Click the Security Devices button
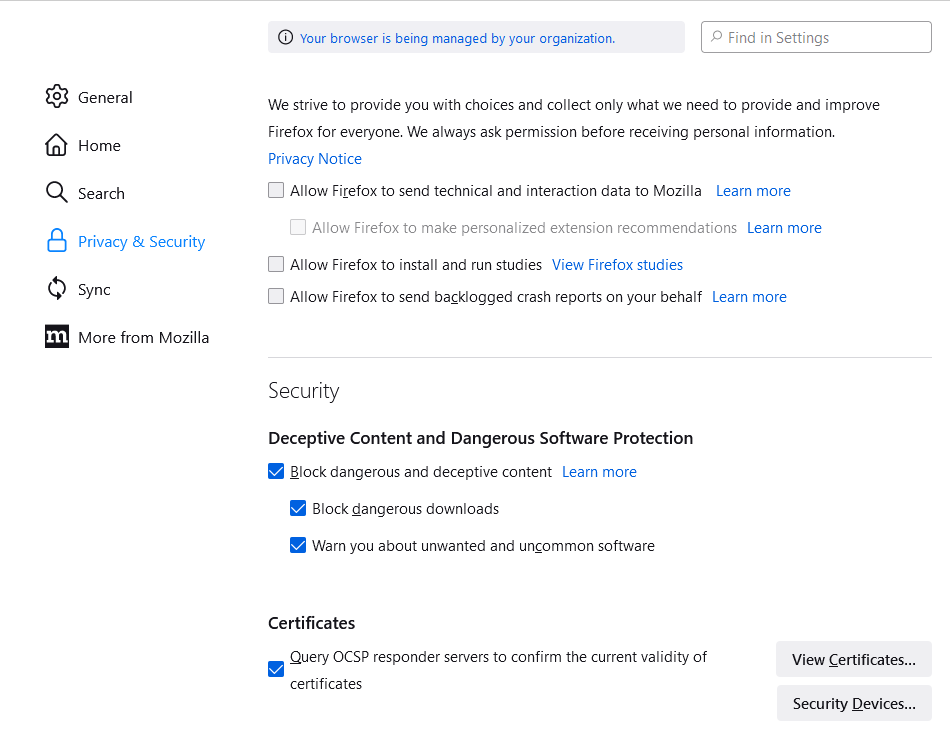Screen dimensions: 950x741 click(853, 703)
